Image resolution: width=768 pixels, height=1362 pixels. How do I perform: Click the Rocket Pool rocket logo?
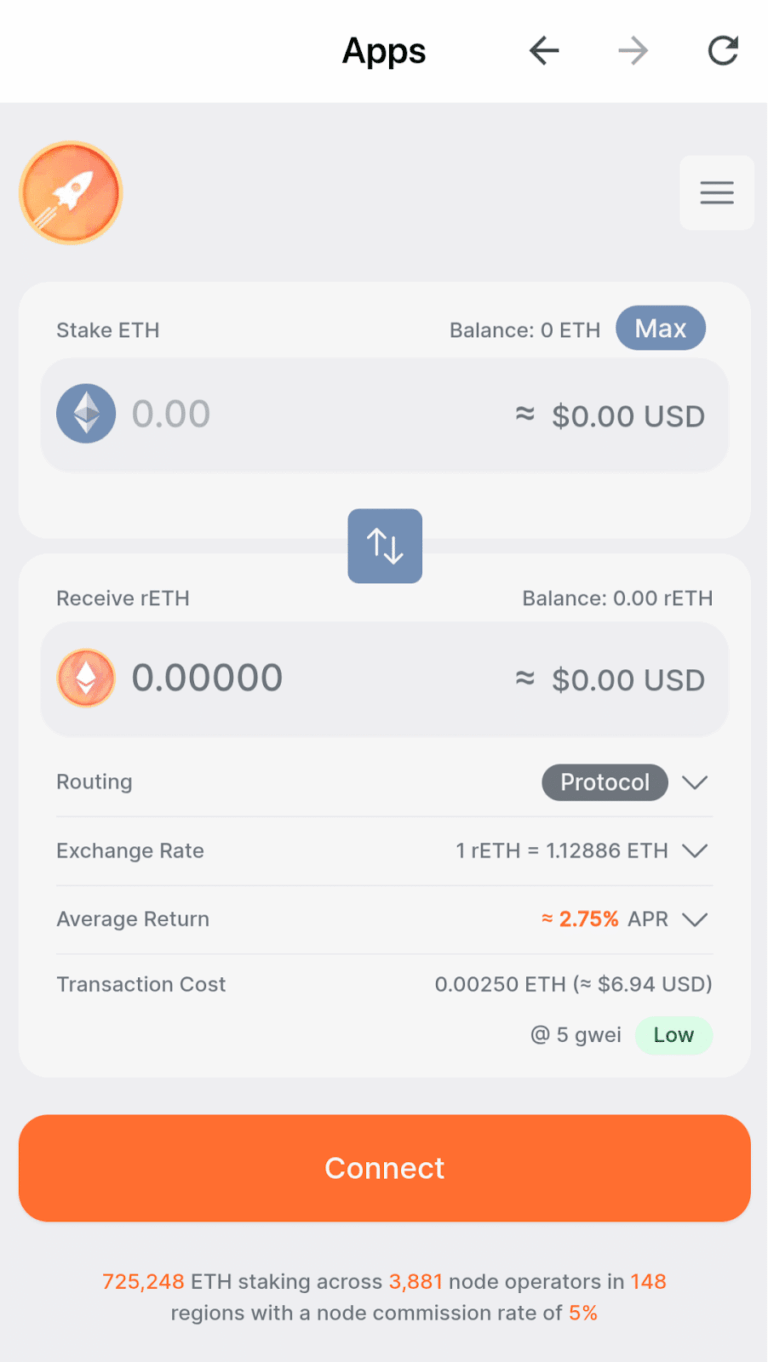click(x=71, y=192)
